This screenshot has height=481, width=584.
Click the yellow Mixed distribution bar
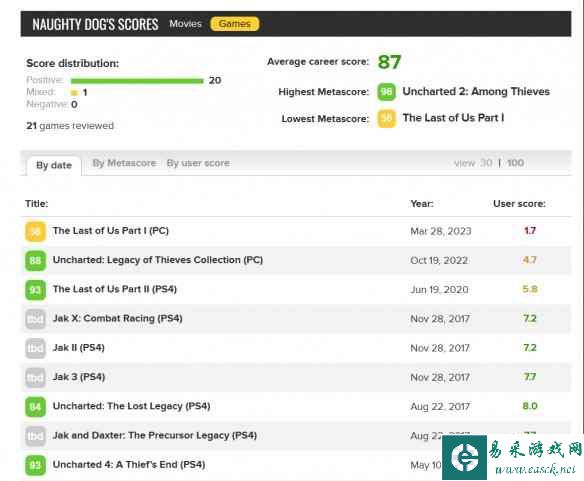[74, 93]
